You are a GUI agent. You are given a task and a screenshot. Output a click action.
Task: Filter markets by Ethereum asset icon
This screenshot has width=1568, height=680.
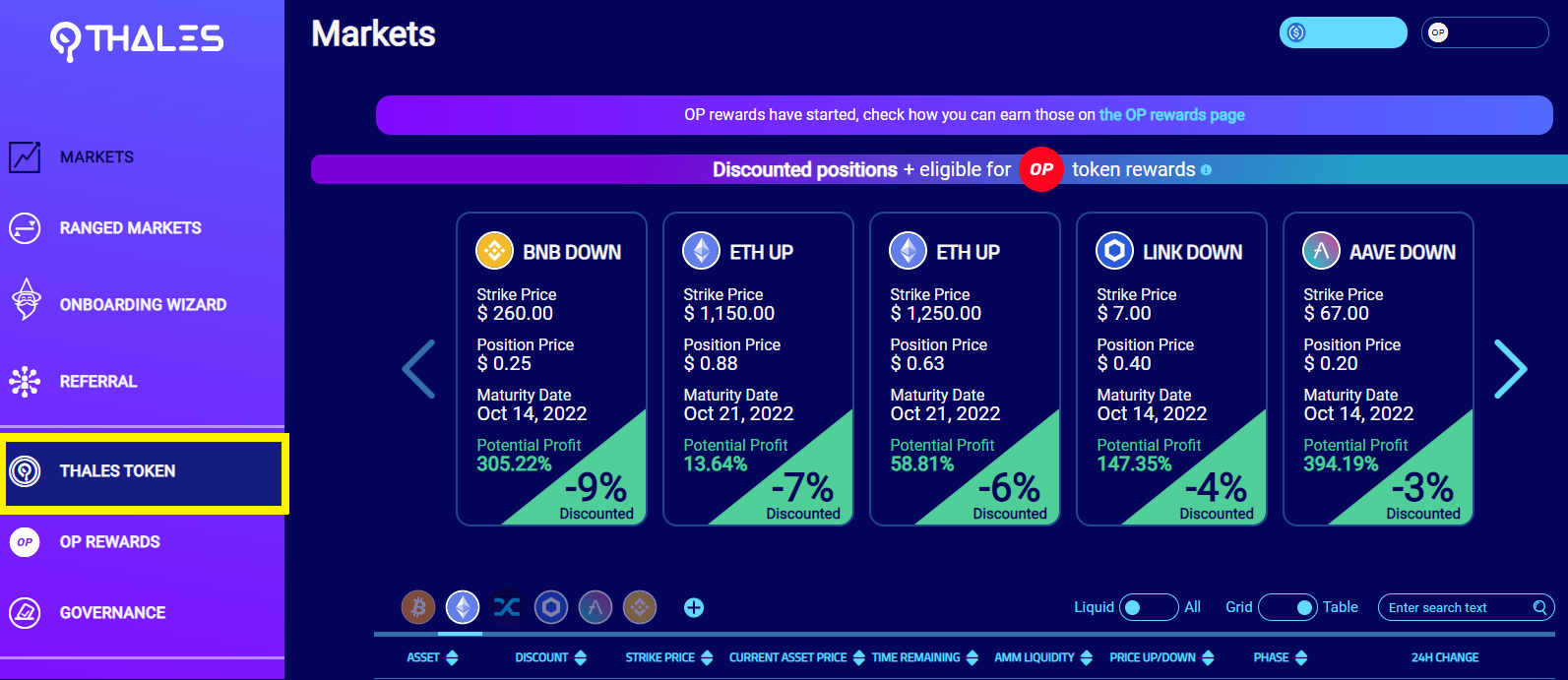(463, 607)
